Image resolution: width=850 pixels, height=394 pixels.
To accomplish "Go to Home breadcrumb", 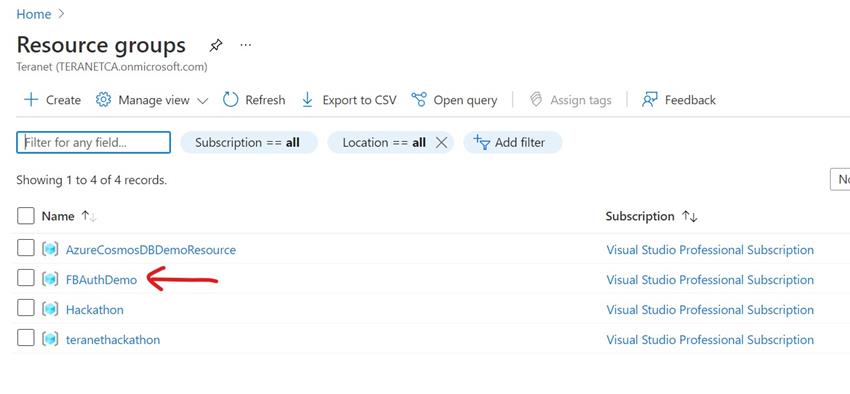I will 34,14.
